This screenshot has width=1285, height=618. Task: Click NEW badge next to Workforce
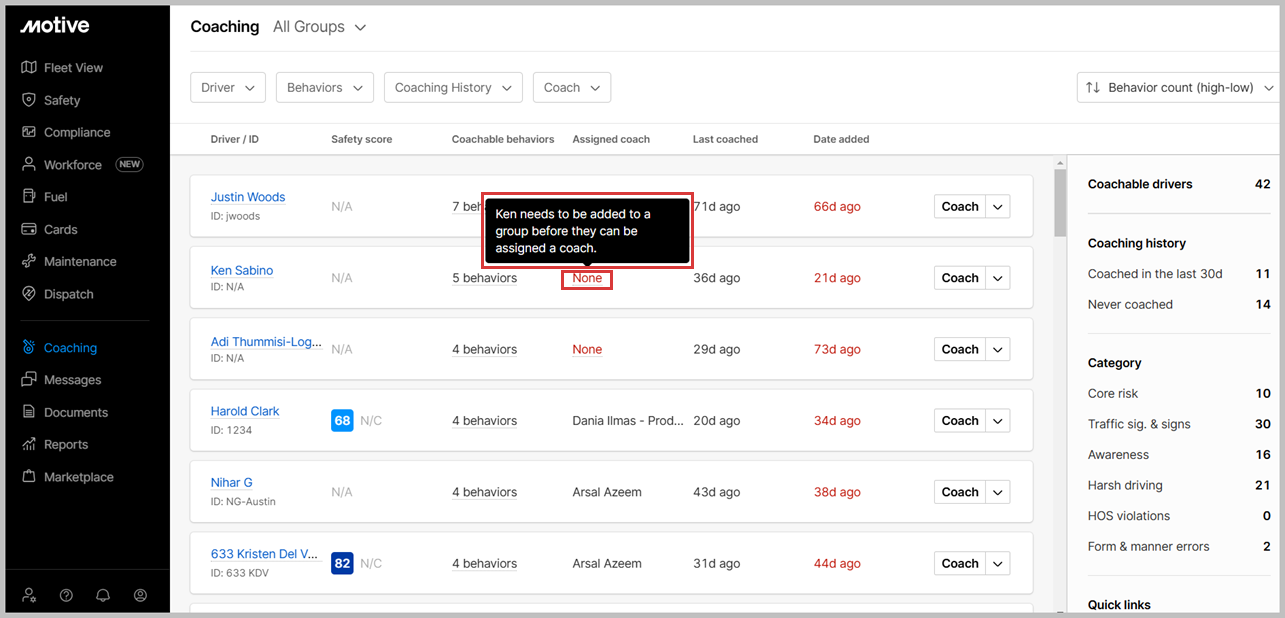click(129, 164)
